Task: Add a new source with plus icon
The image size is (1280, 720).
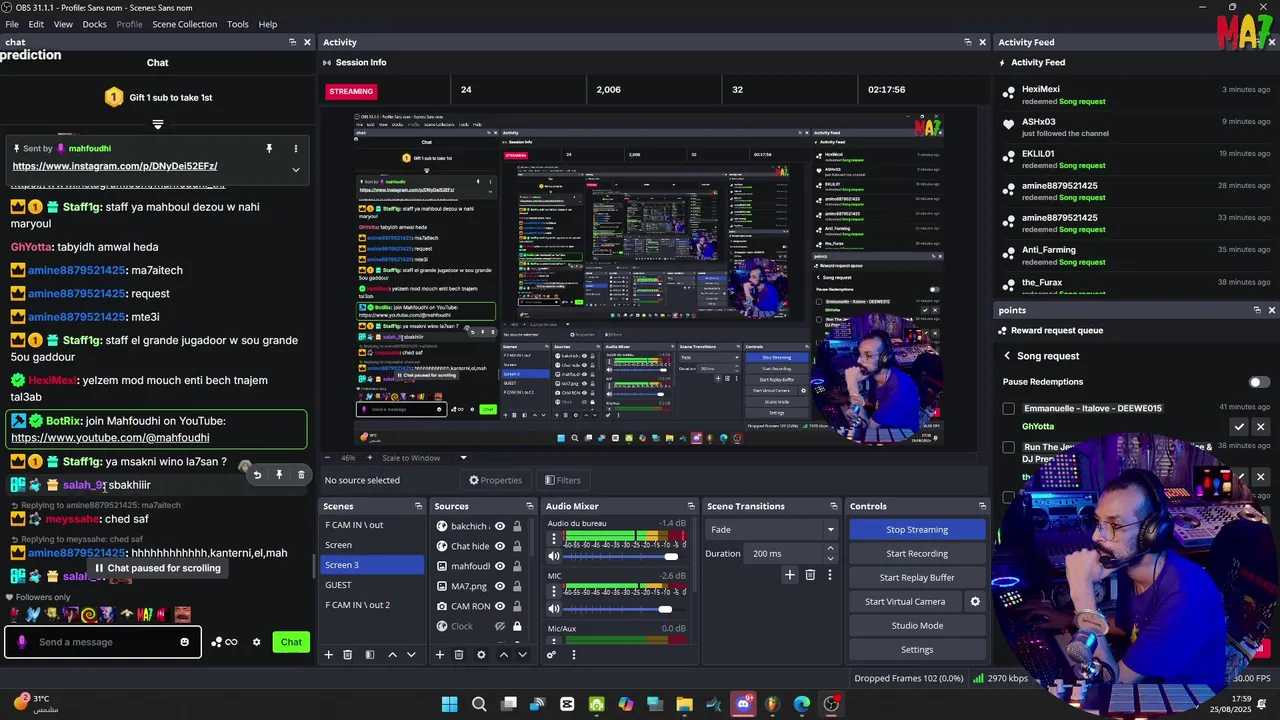Action: tap(439, 655)
